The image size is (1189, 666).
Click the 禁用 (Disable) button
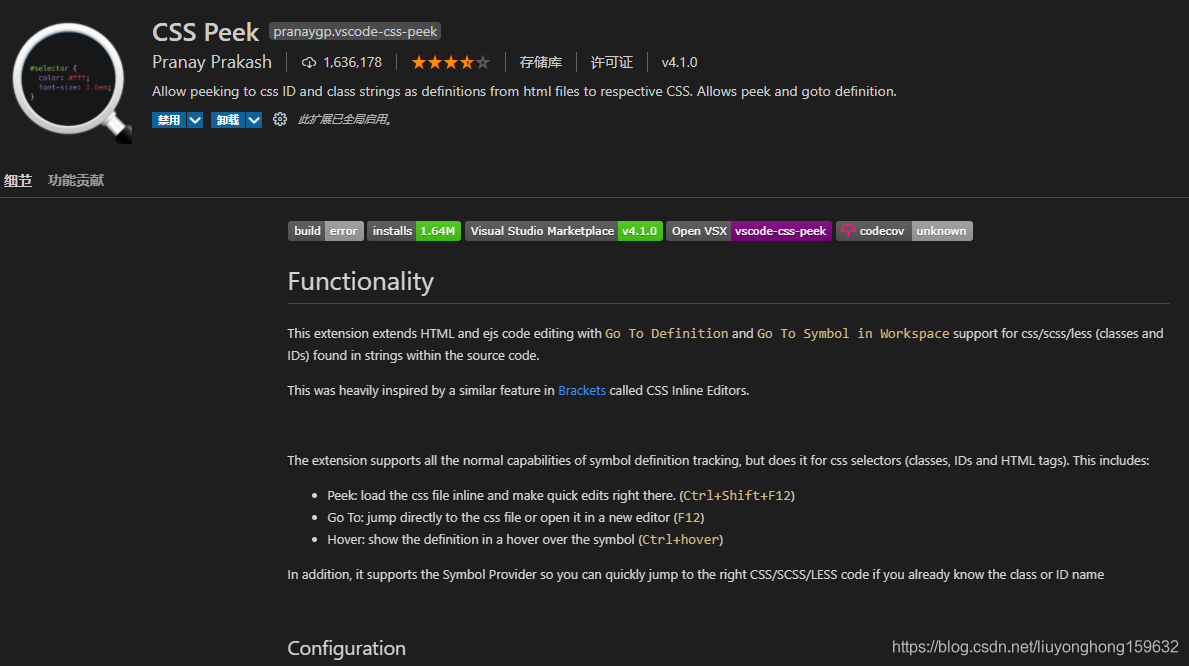click(168, 120)
